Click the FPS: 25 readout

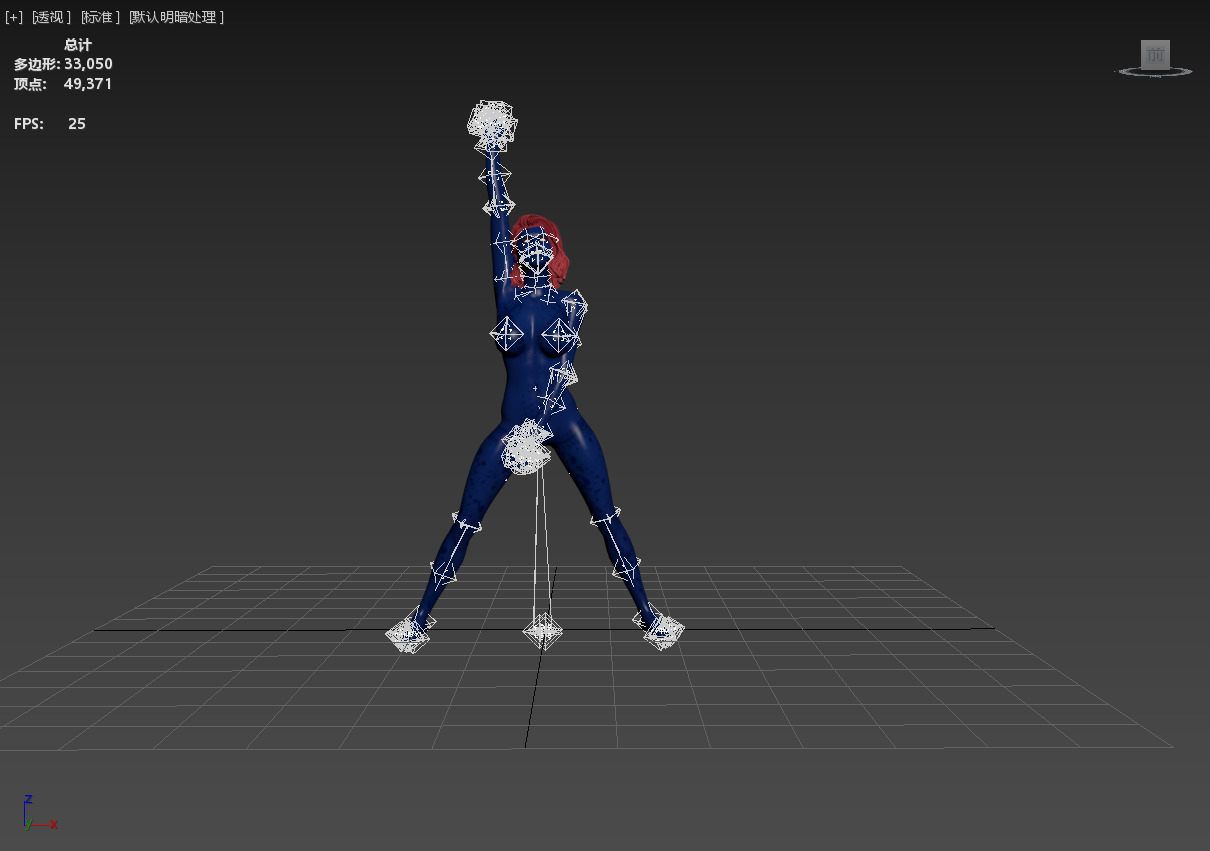[50, 124]
